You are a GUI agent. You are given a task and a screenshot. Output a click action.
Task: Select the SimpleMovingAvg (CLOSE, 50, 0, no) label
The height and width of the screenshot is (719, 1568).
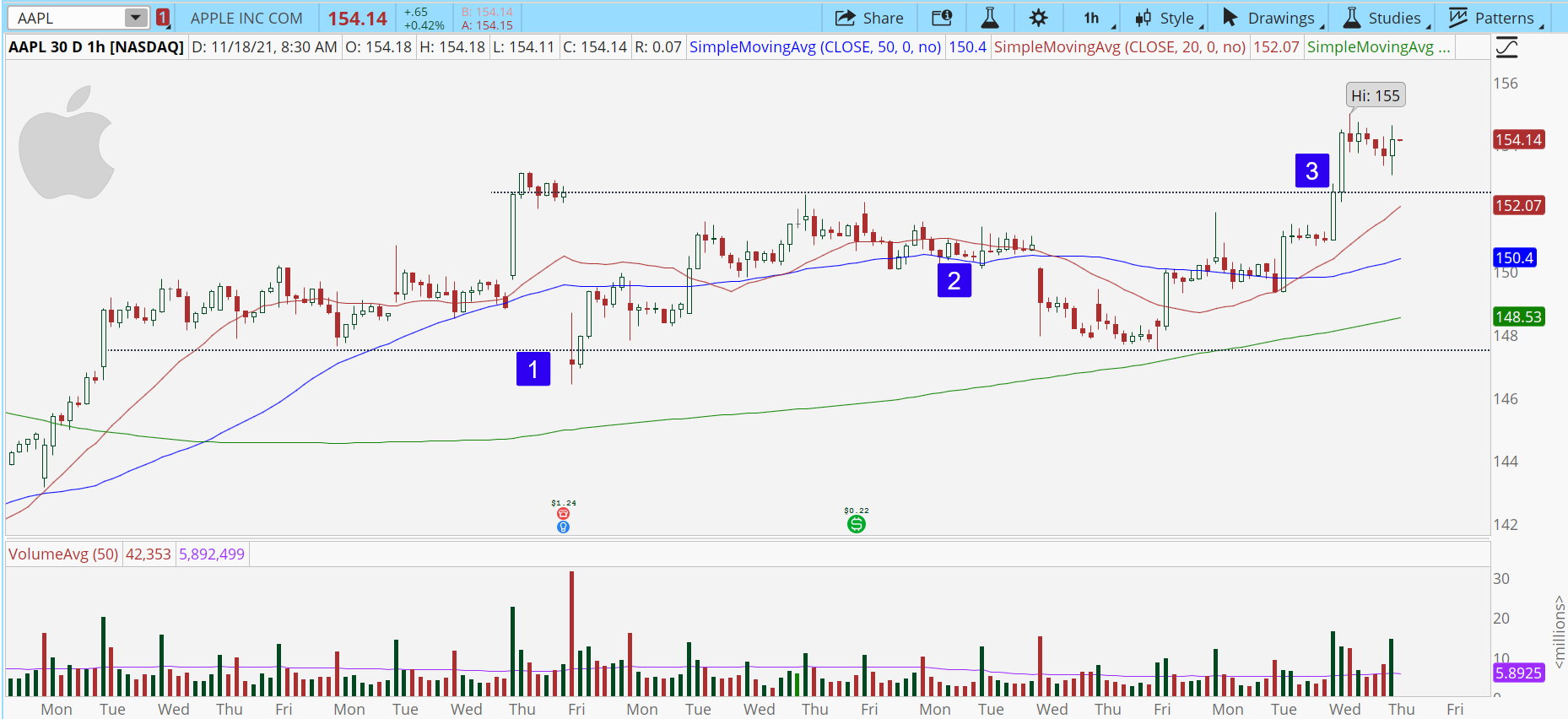coord(815,47)
